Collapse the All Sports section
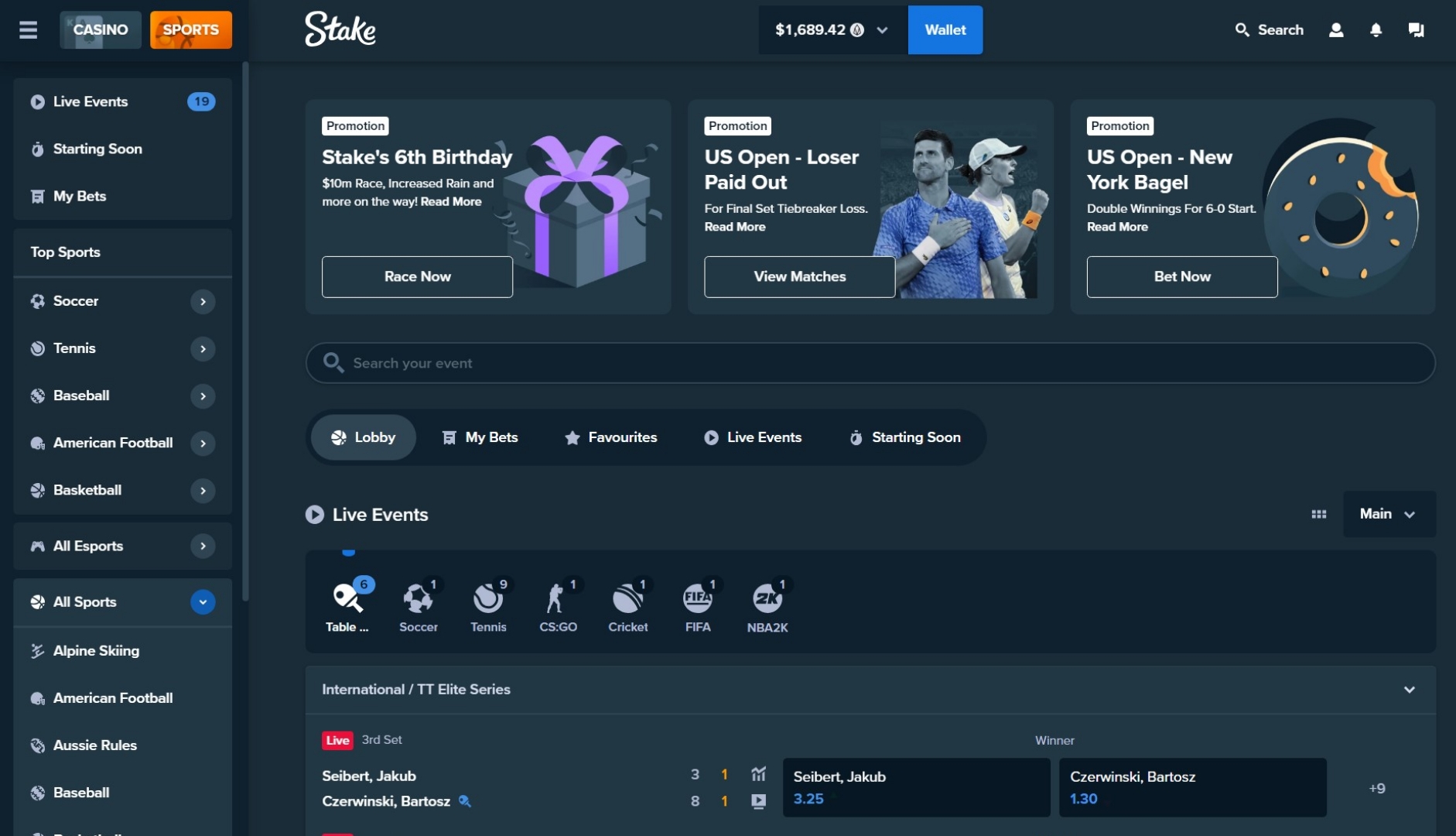 203,601
